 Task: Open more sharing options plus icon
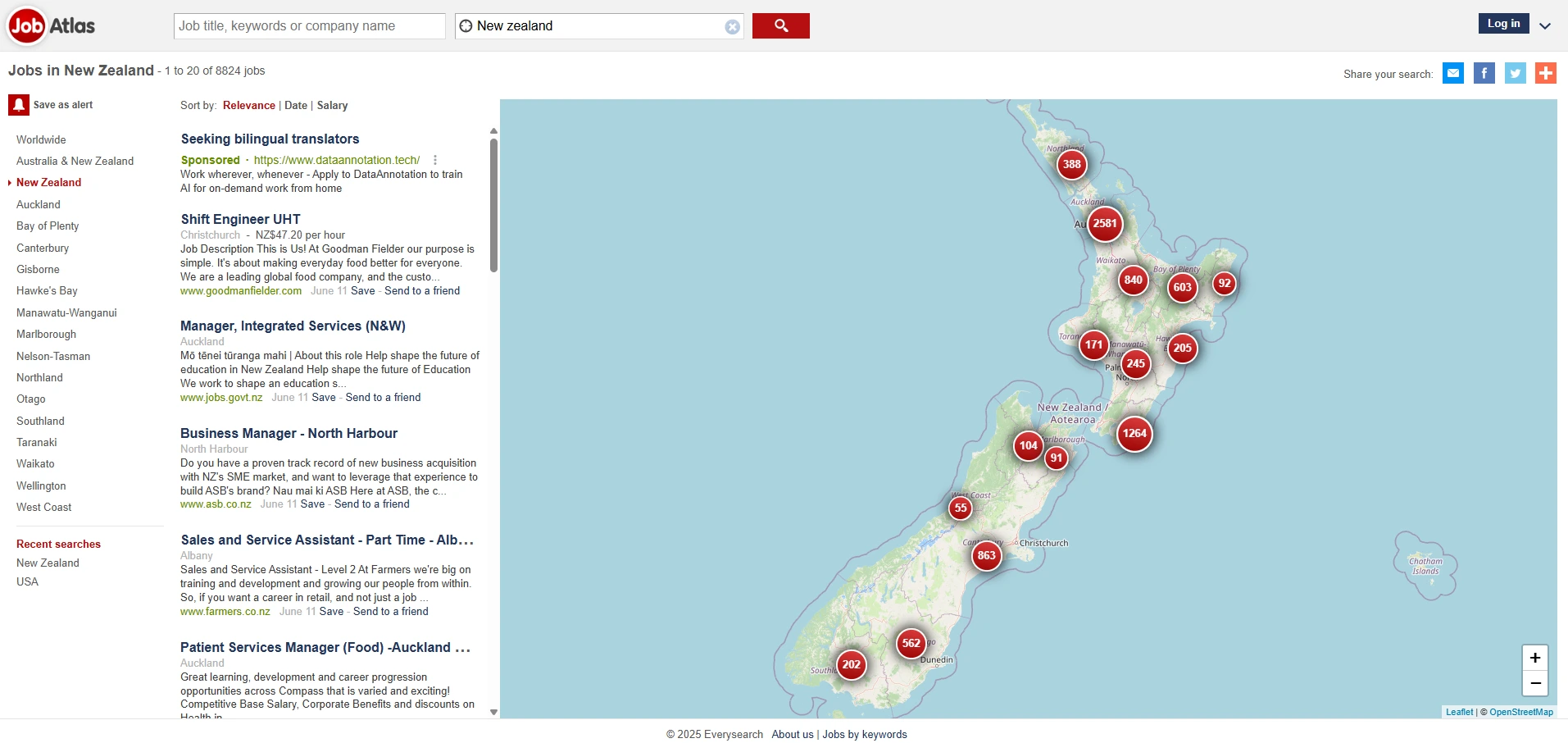(x=1546, y=73)
